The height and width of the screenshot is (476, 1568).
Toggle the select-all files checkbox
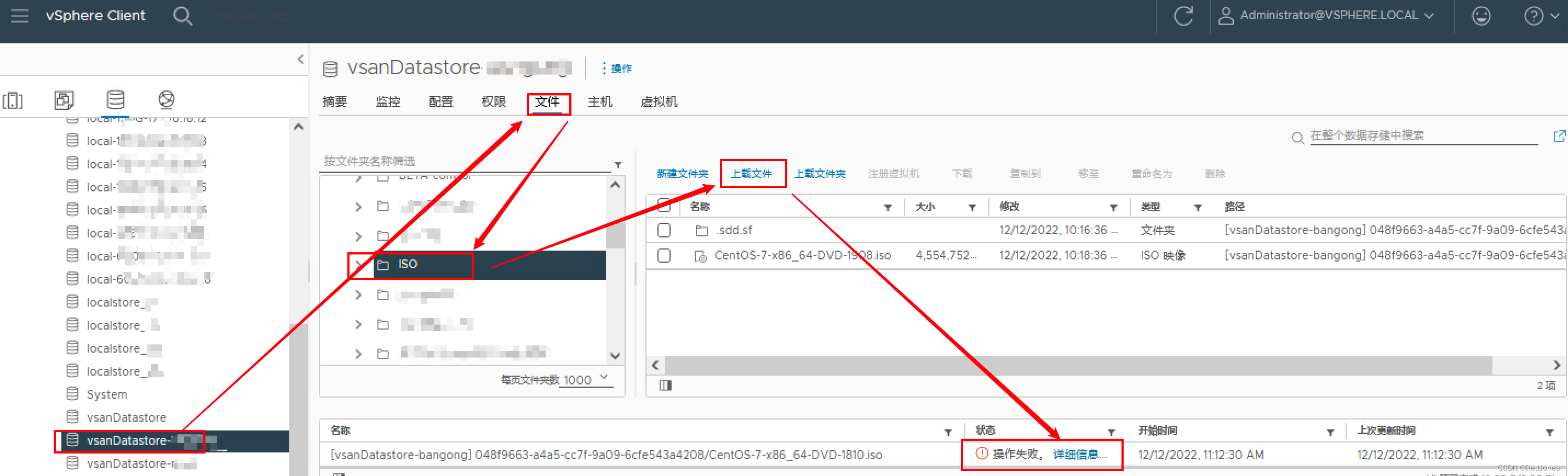(x=664, y=206)
